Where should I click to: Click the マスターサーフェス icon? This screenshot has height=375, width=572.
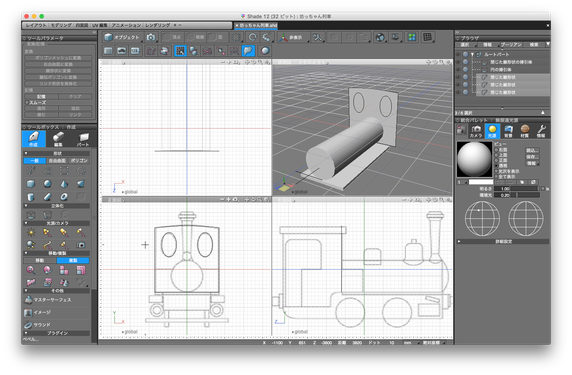tap(28, 300)
